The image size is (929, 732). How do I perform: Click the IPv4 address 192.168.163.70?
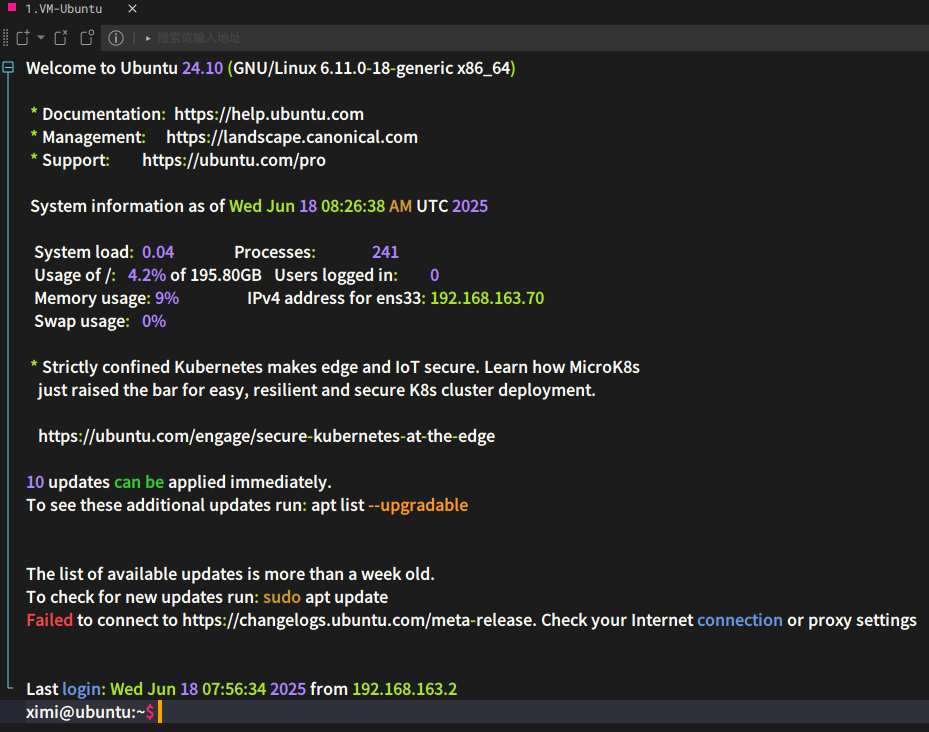point(487,298)
